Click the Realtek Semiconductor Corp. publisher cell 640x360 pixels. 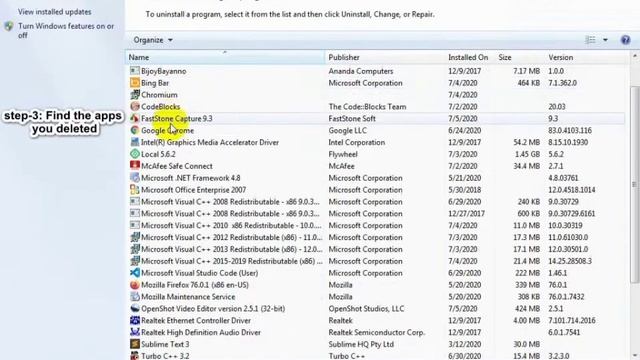(x=376, y=332)
